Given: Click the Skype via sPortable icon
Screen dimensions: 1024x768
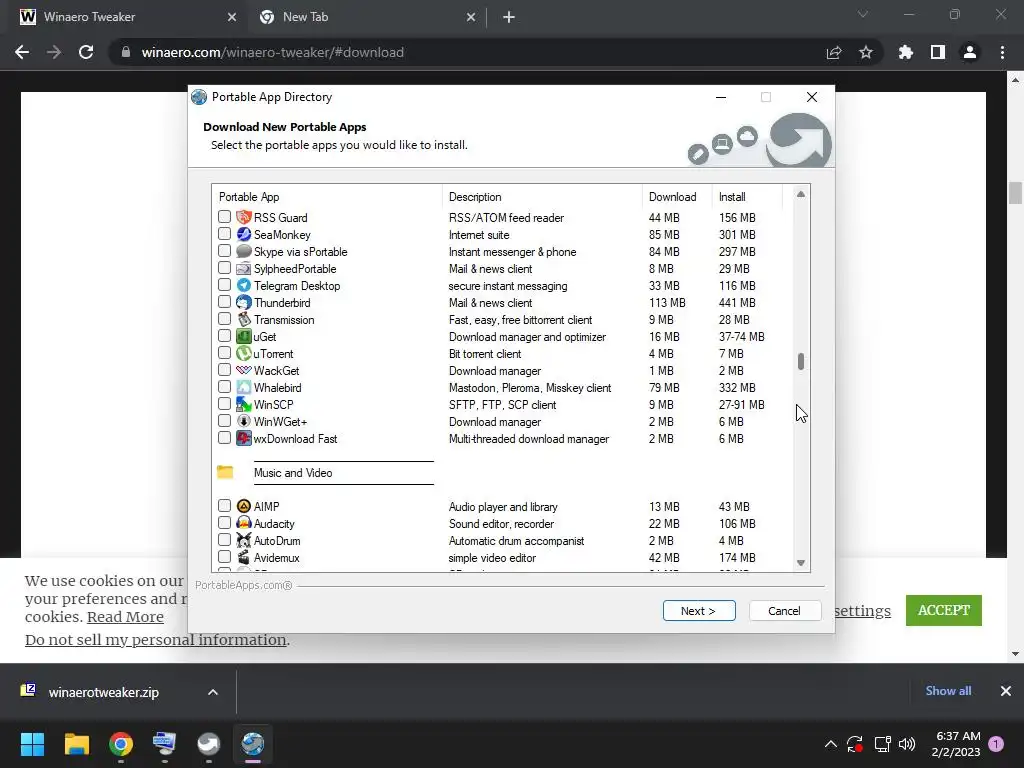Looking at the screenshot, I should point(244,251).
